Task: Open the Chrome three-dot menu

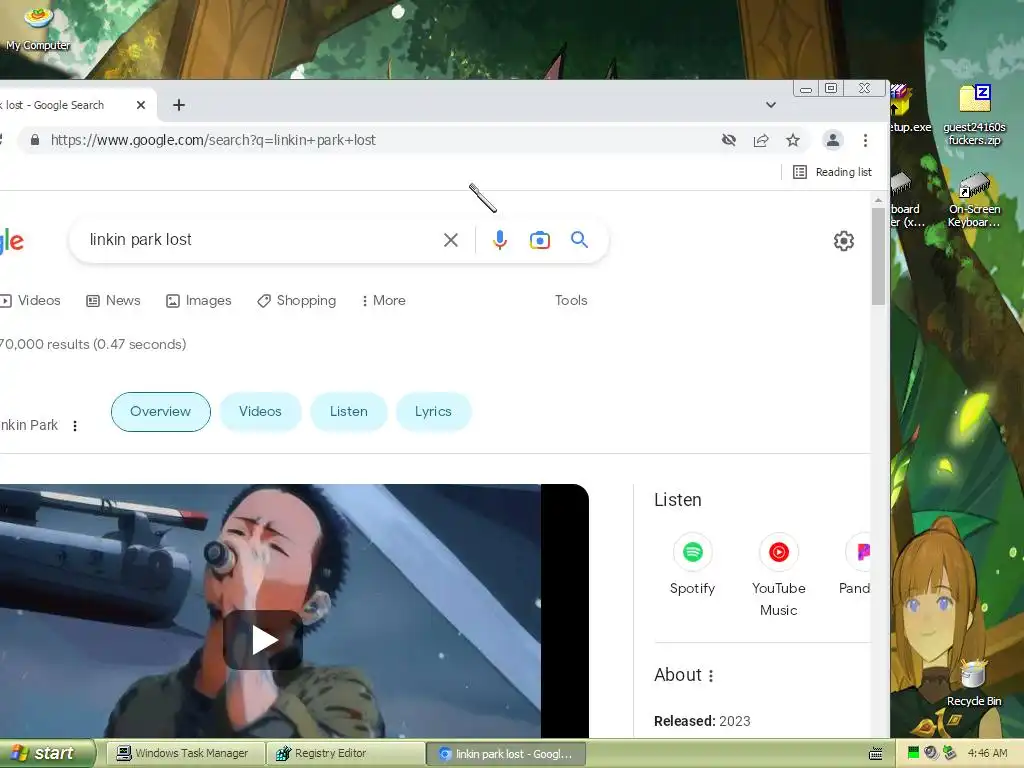Action: (x=865, y=140)
